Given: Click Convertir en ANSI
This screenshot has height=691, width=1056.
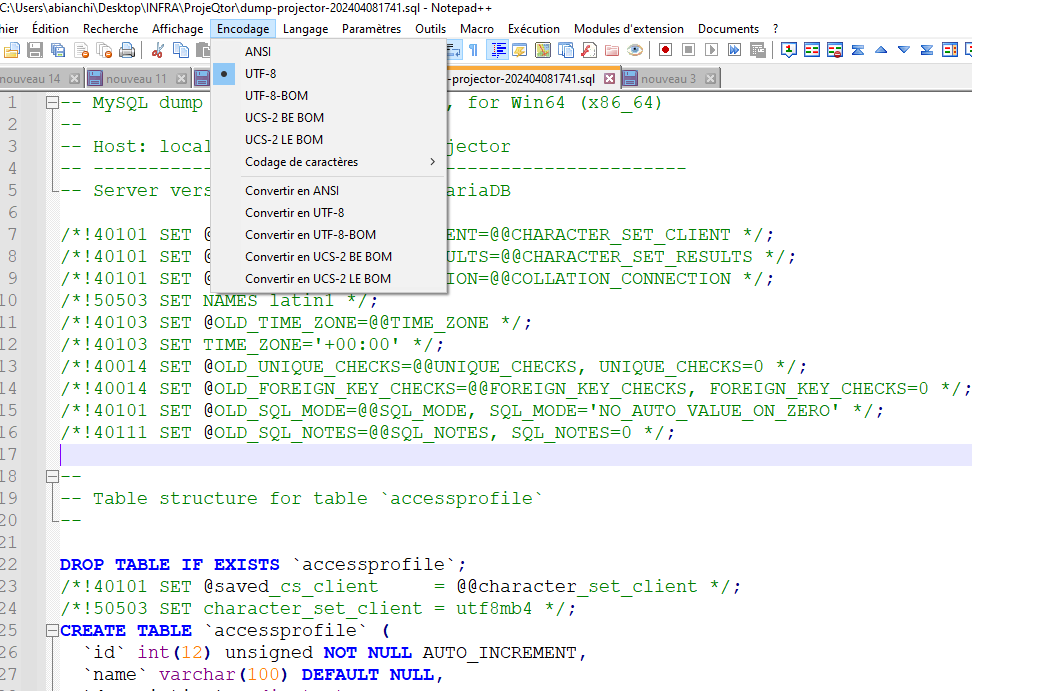Looking at the screenshot, I should tap(292, 191).
